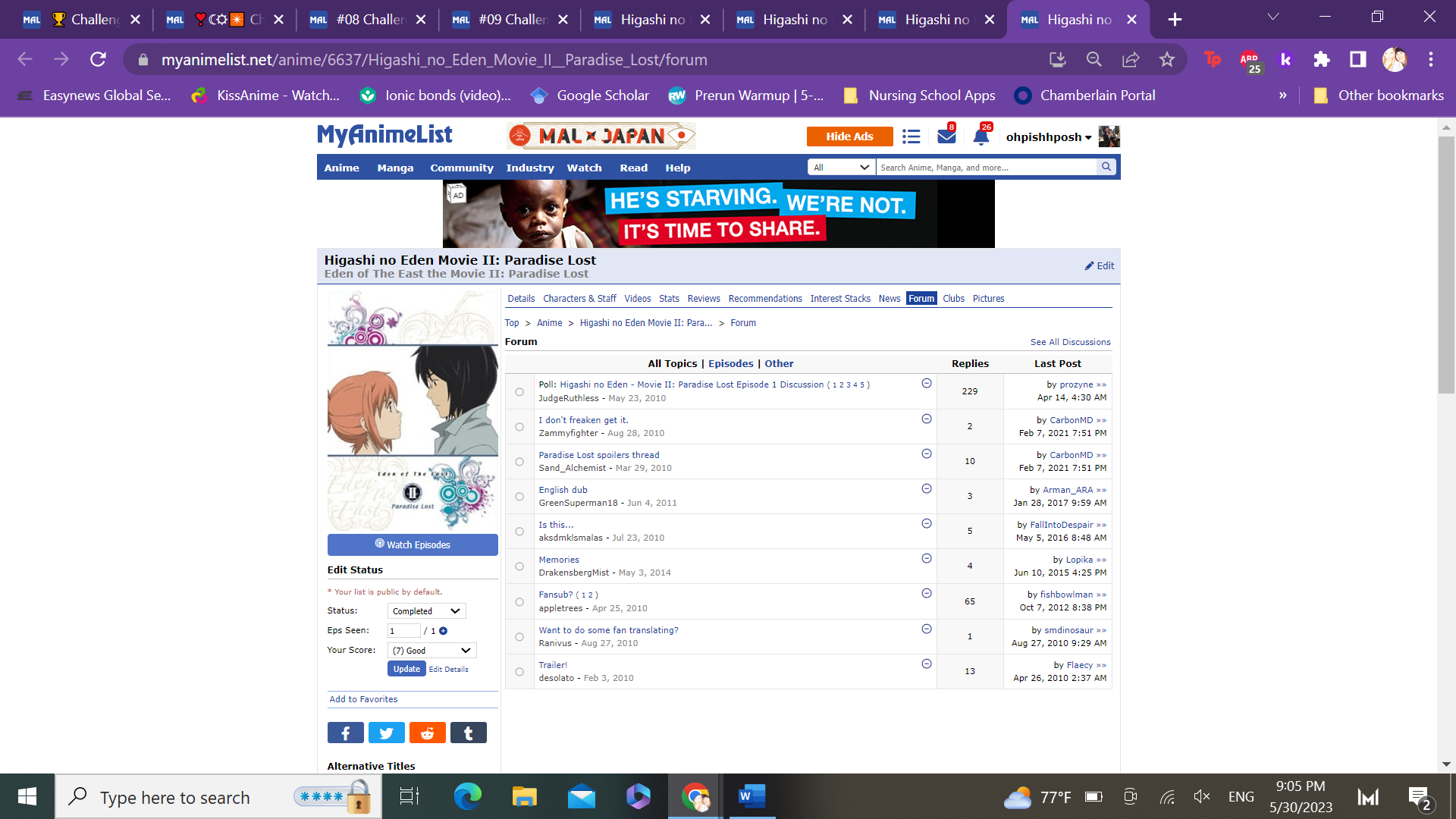
Task: Click the notifications bell icon
Action: click(981, 136)
